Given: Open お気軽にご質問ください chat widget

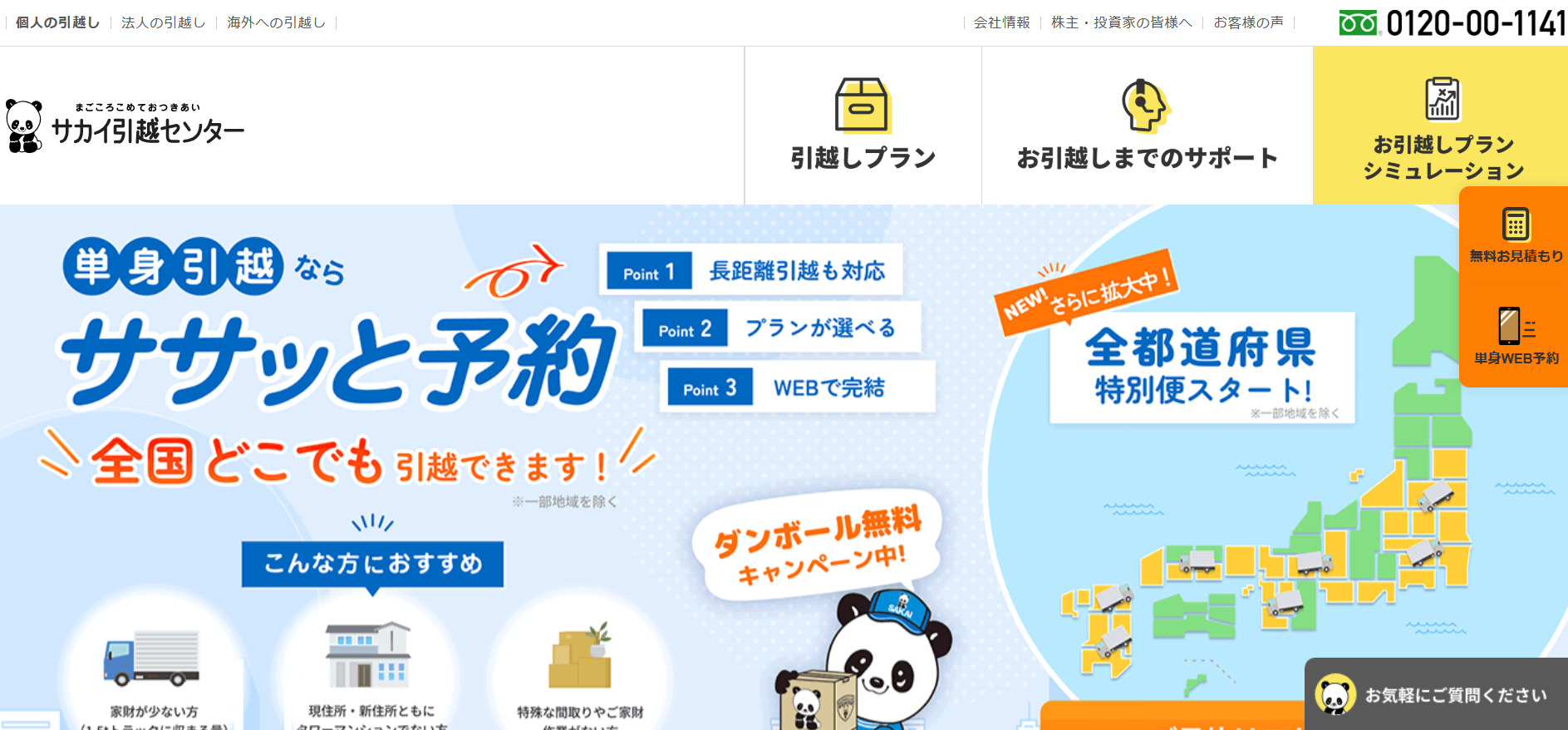Looking at the screenshot, I should pos(1436,694).
